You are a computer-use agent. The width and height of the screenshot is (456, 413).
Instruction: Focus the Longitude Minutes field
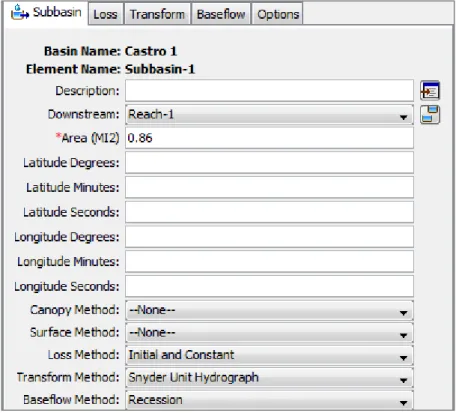coord(269,261)
